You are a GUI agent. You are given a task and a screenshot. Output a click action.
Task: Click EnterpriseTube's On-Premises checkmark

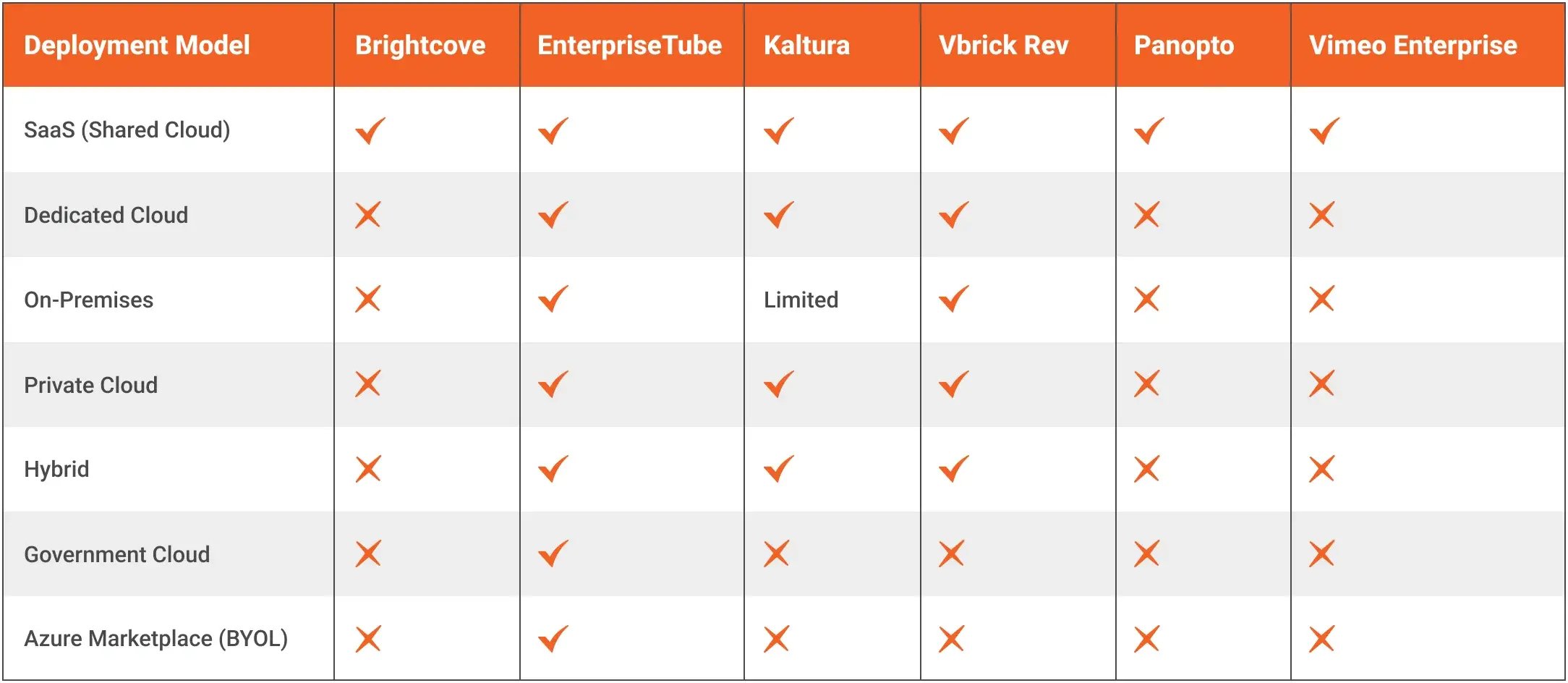pos(553,299)
